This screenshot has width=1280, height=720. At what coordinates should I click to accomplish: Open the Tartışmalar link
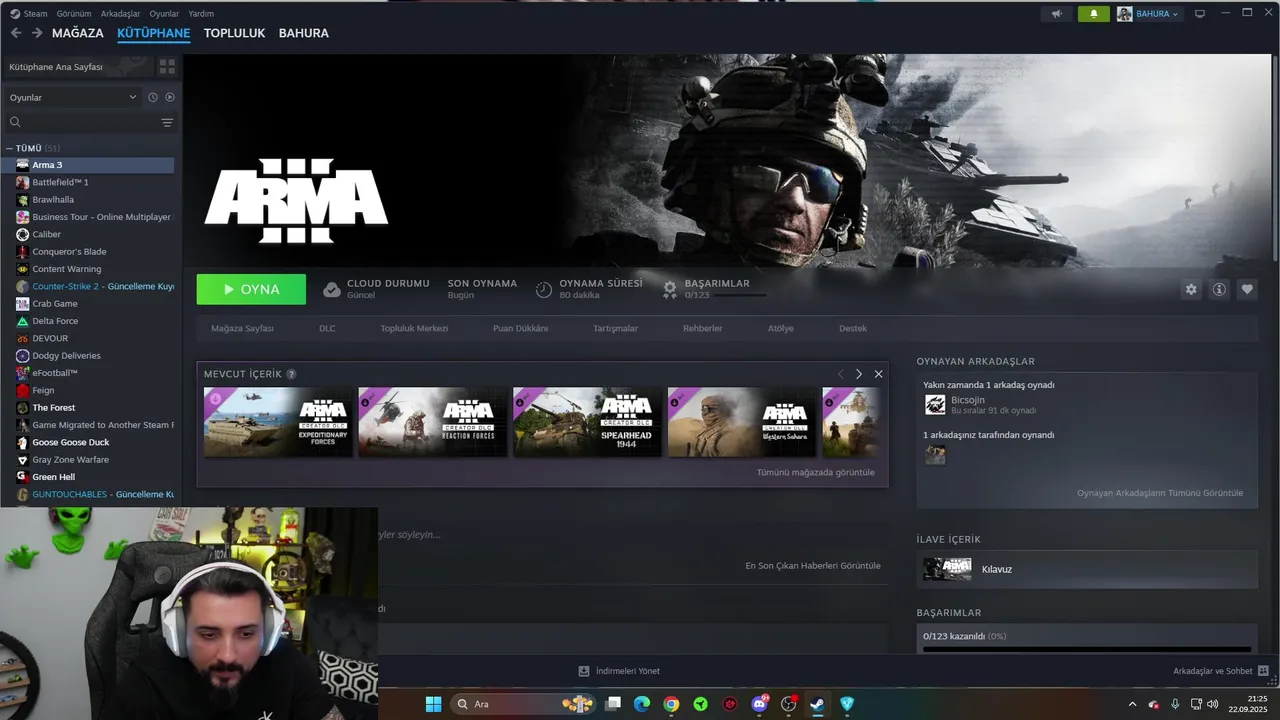pyautogui.click(x=615, y=328)
